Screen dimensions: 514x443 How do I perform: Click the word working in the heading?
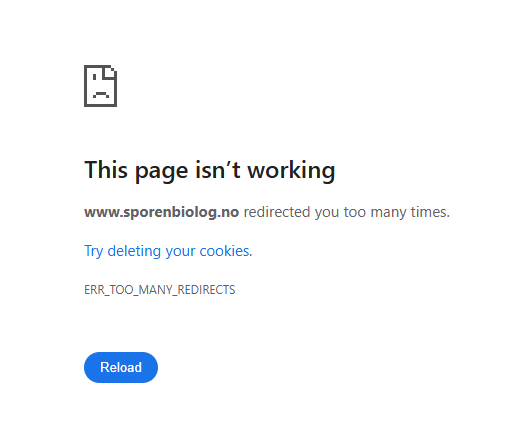(x=291, y=170)
